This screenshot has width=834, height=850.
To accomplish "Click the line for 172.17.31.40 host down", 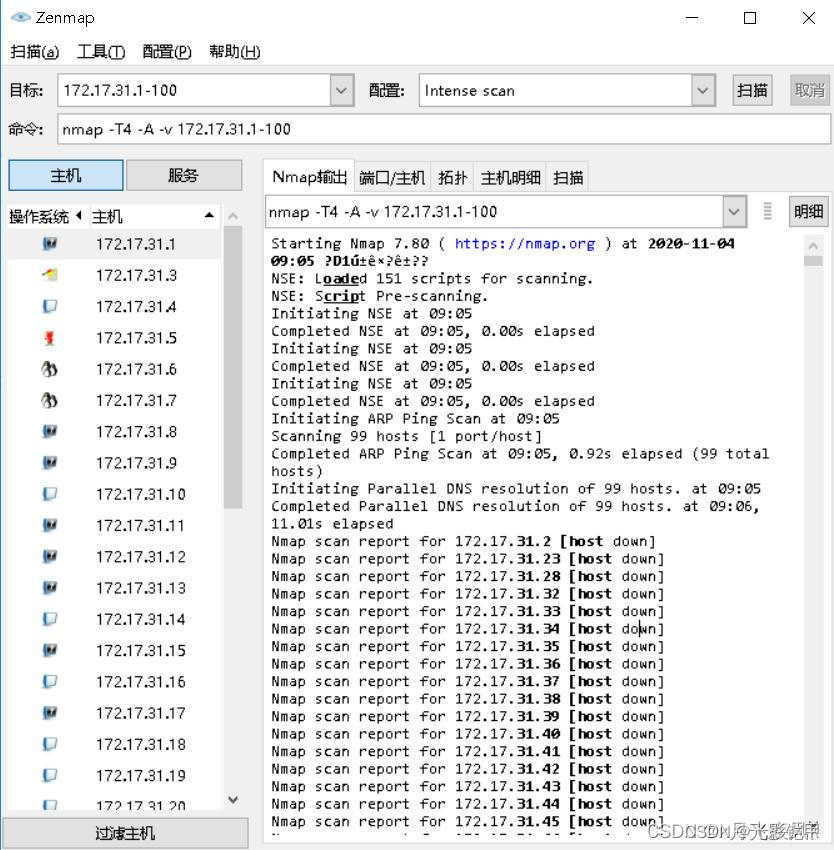I will [467, 733].
